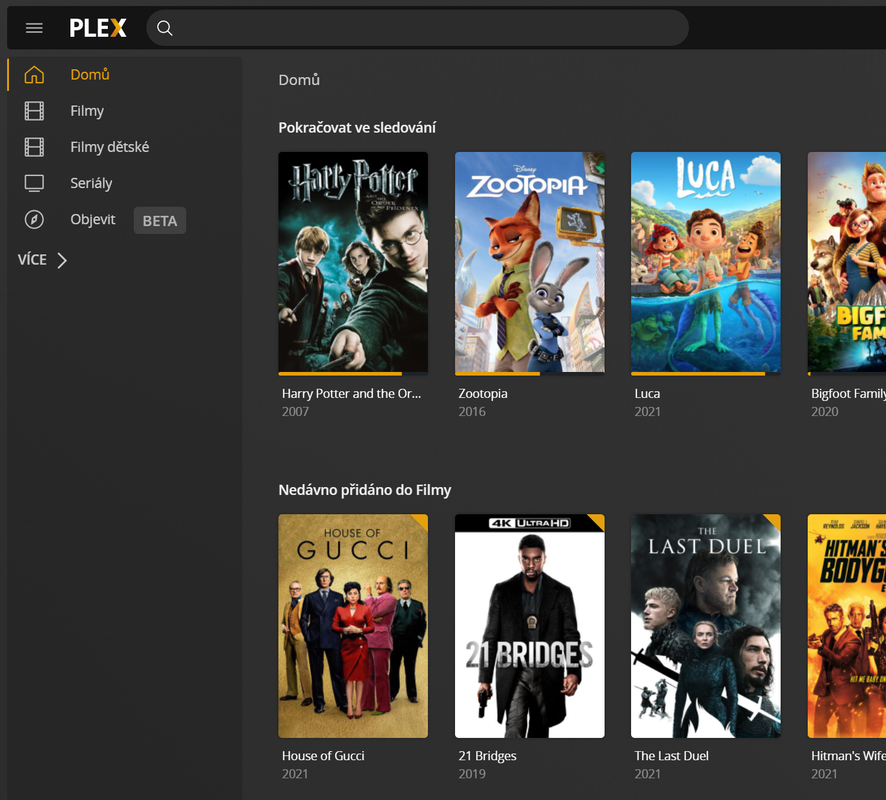Open the Pokračovat ve sledování section
Viewport: 886px width, 800px height.
point(357,128)
